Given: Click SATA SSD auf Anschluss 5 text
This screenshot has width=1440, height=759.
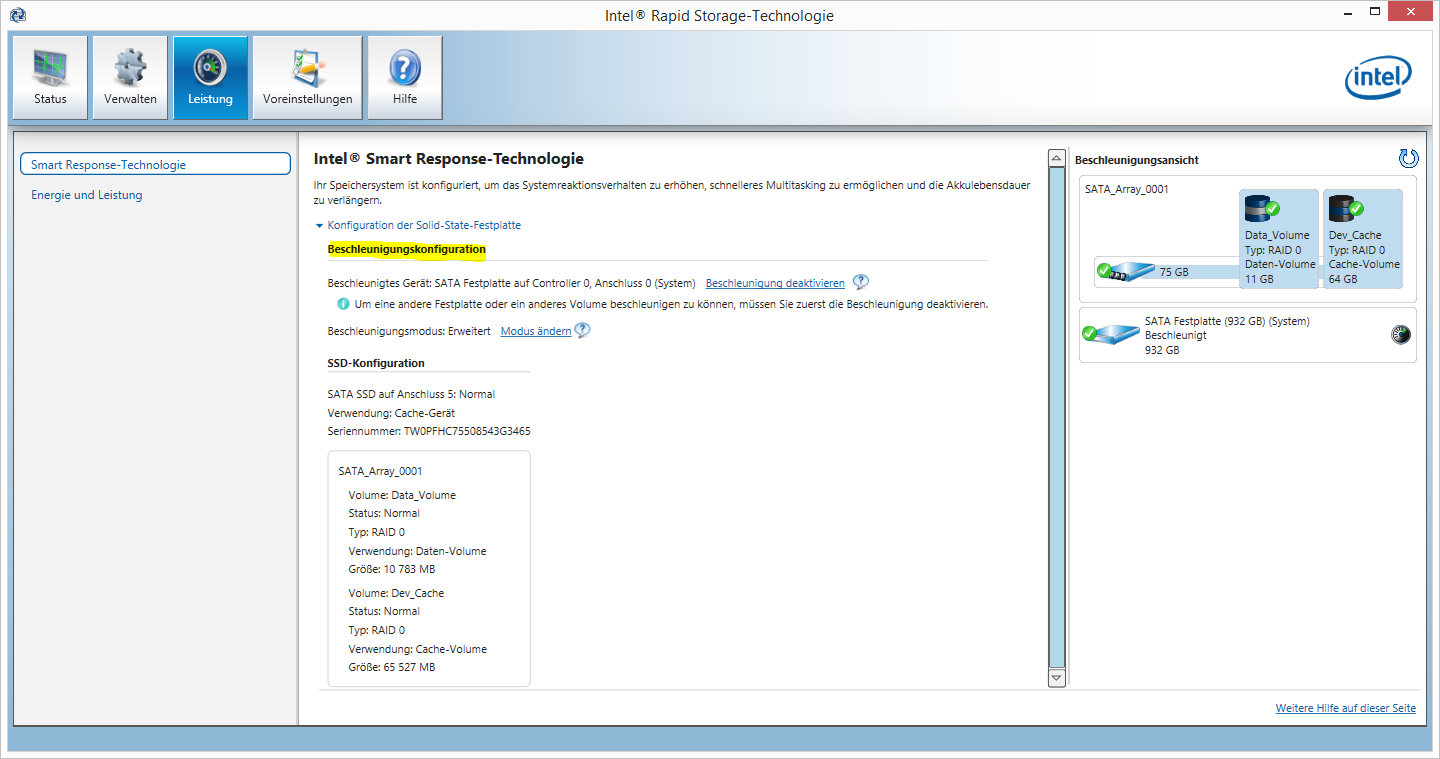Looking at the screenshot, I should tap(411, 394).
